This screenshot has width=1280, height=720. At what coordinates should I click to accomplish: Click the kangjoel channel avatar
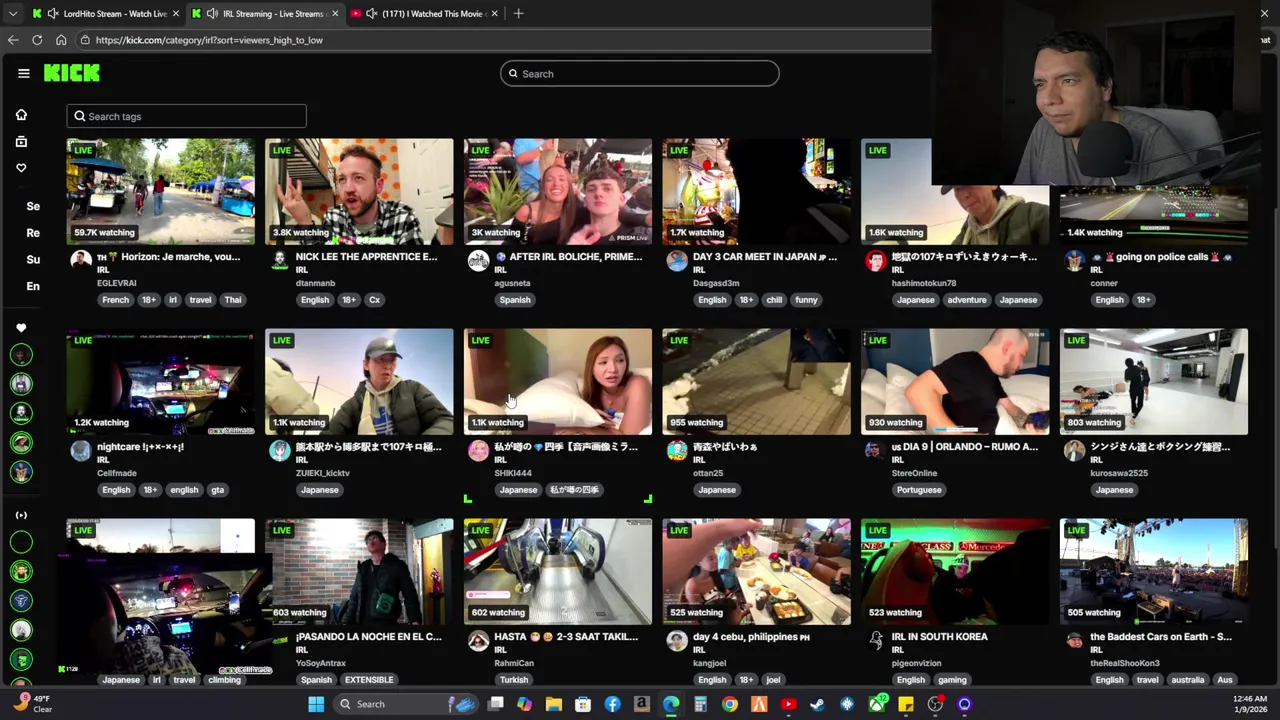pyautogui.click(x=677, y=641)
